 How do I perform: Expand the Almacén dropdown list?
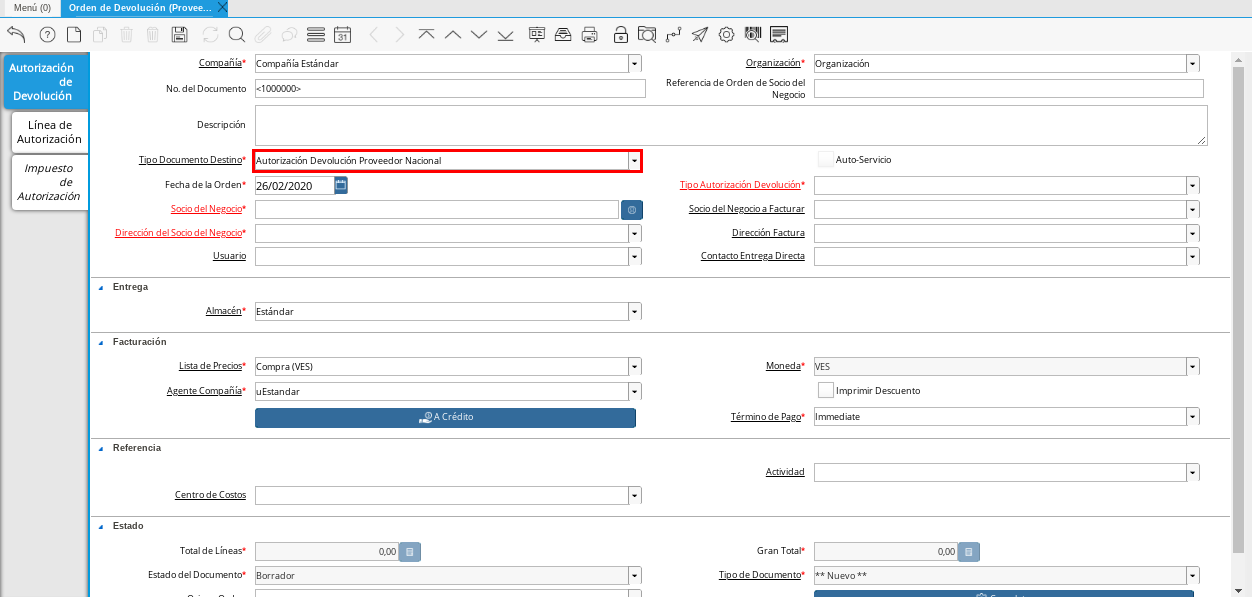click(x=634, y=312)
